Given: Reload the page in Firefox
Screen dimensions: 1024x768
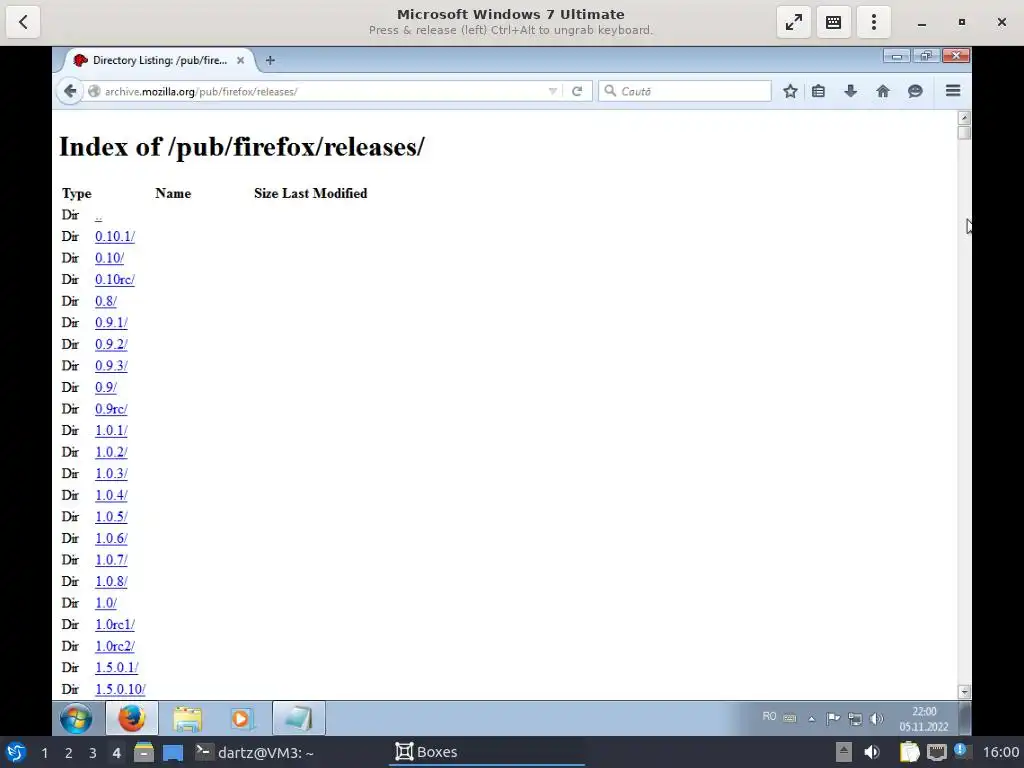Looking at the screenshot, I should click(577, 91).
